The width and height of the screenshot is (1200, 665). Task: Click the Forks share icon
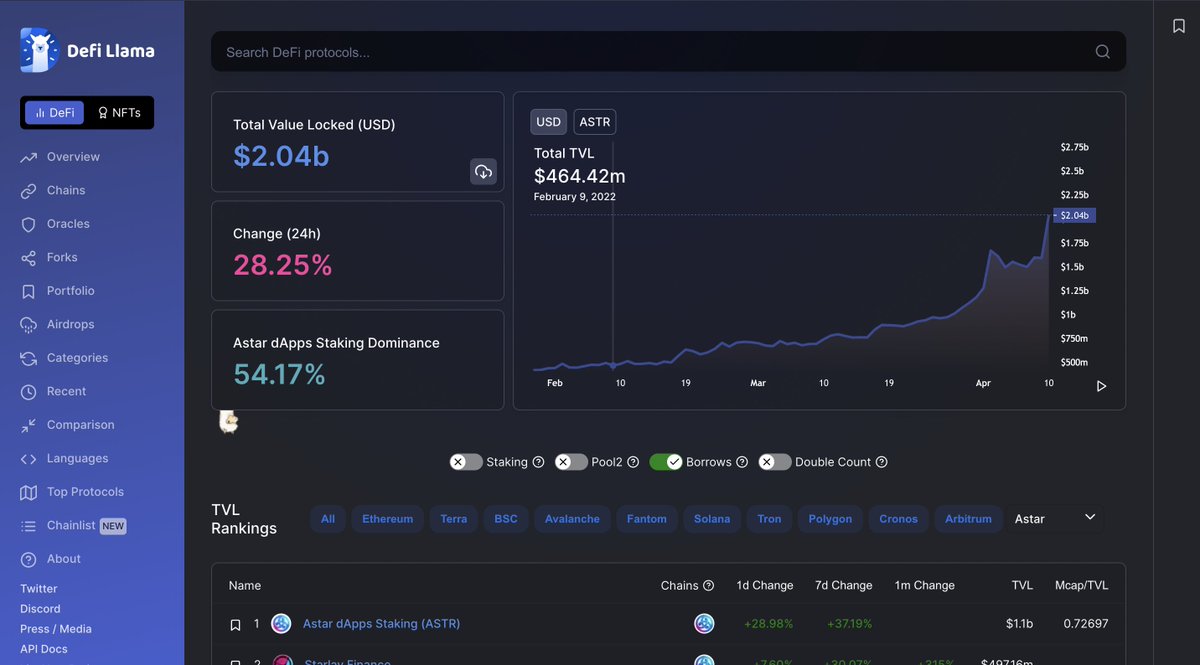[28, 258]
